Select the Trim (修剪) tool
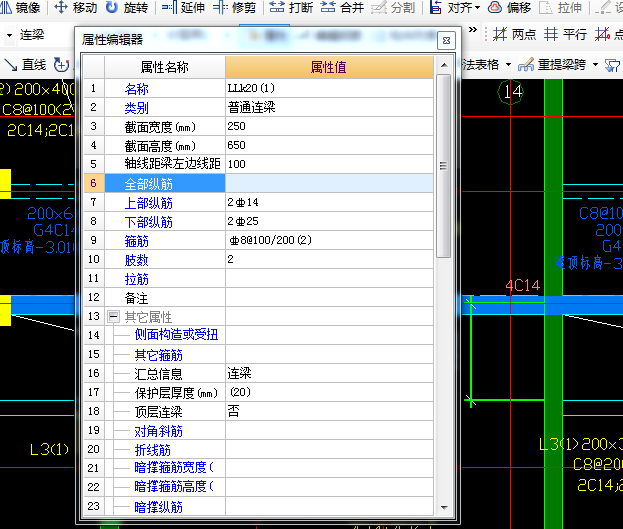The image size is (623, 529). (234, 8)
